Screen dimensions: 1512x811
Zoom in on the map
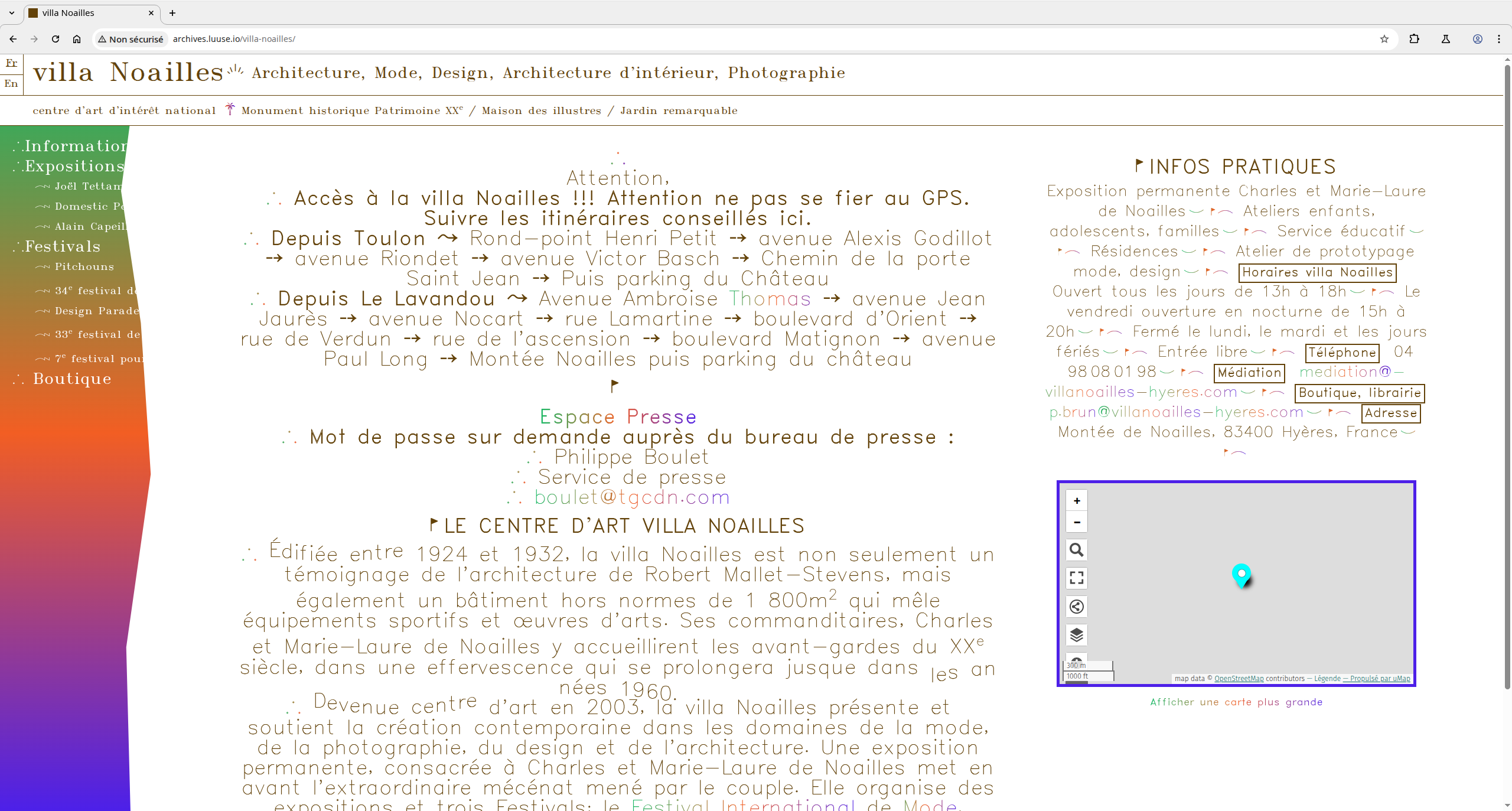tap(1077, 500)
